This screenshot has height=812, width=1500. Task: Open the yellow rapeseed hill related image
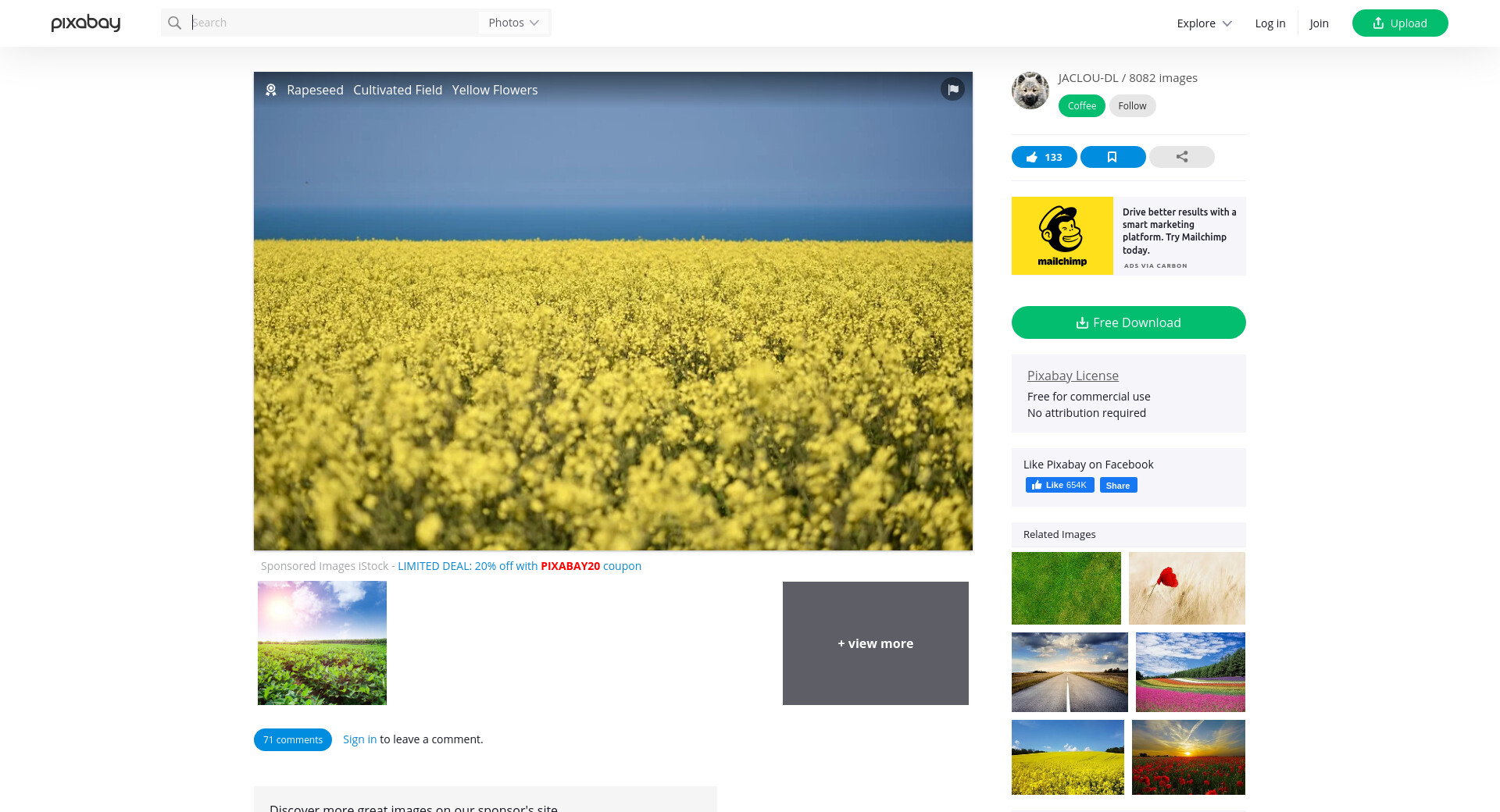point(1068,757)
